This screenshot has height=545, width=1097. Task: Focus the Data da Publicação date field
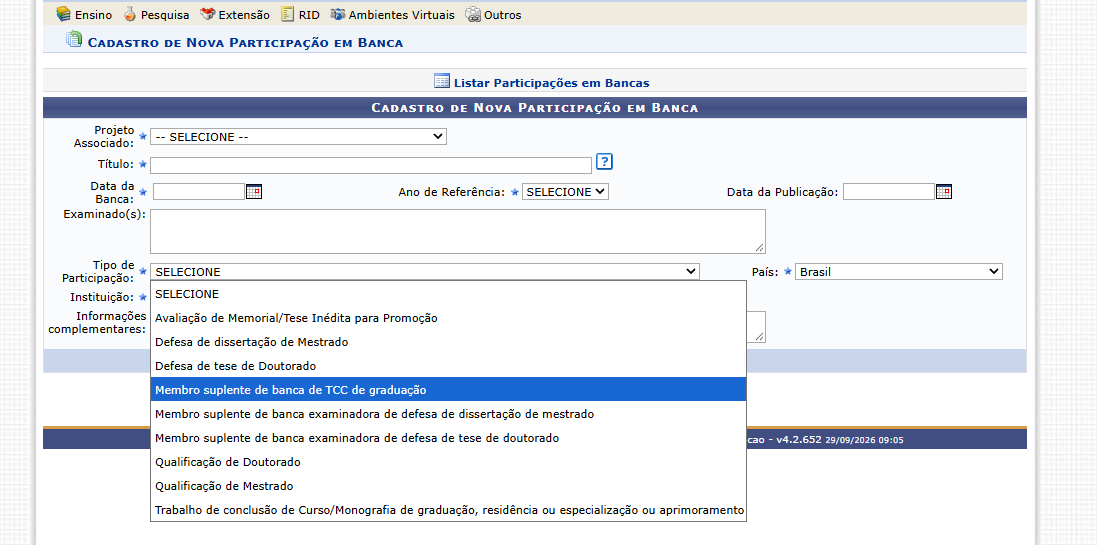coord(889,192)
